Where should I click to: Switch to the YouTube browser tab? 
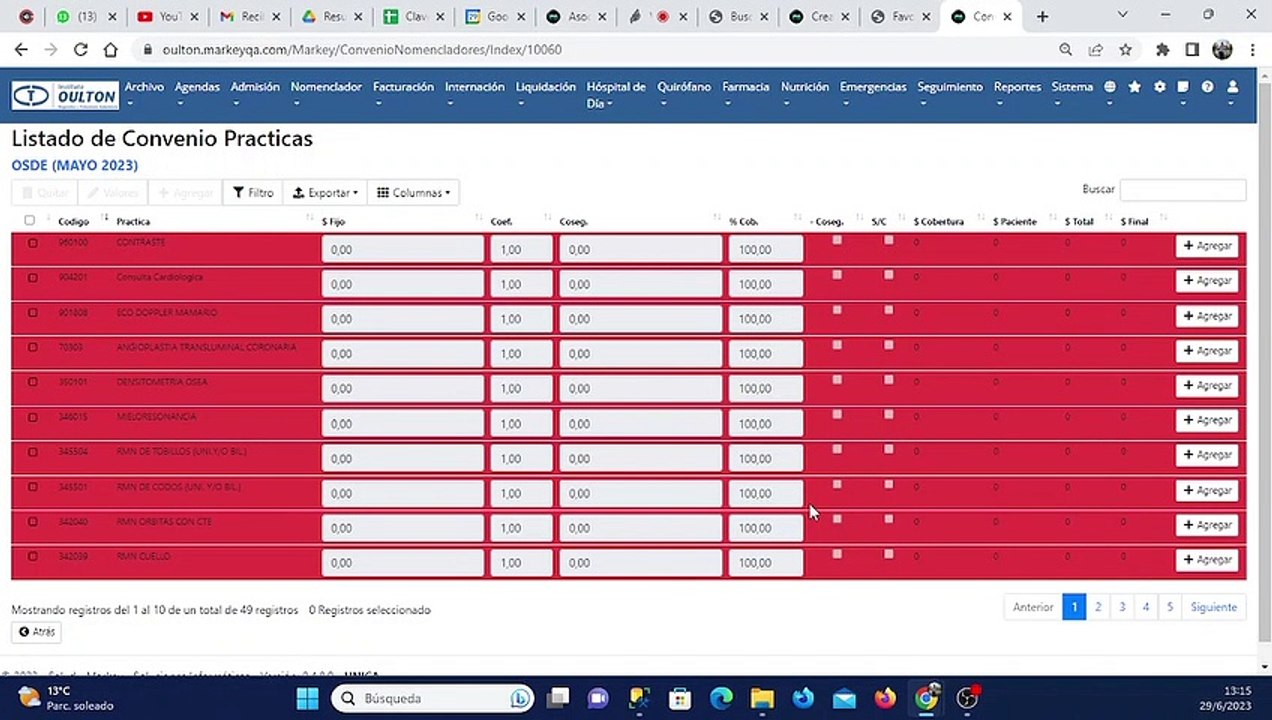tap(166, 16)
